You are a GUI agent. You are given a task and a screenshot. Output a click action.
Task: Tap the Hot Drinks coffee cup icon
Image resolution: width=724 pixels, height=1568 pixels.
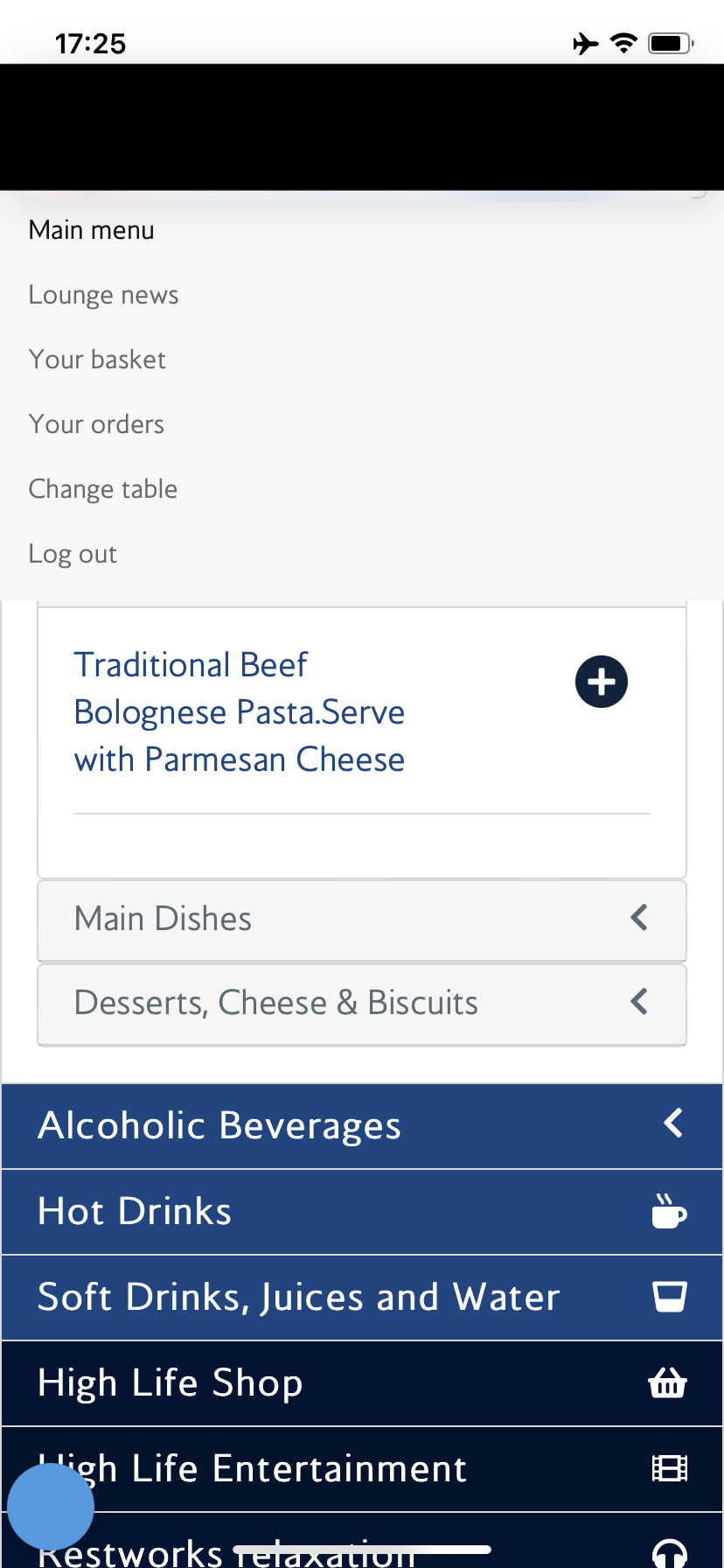(x=669, y=1212)
